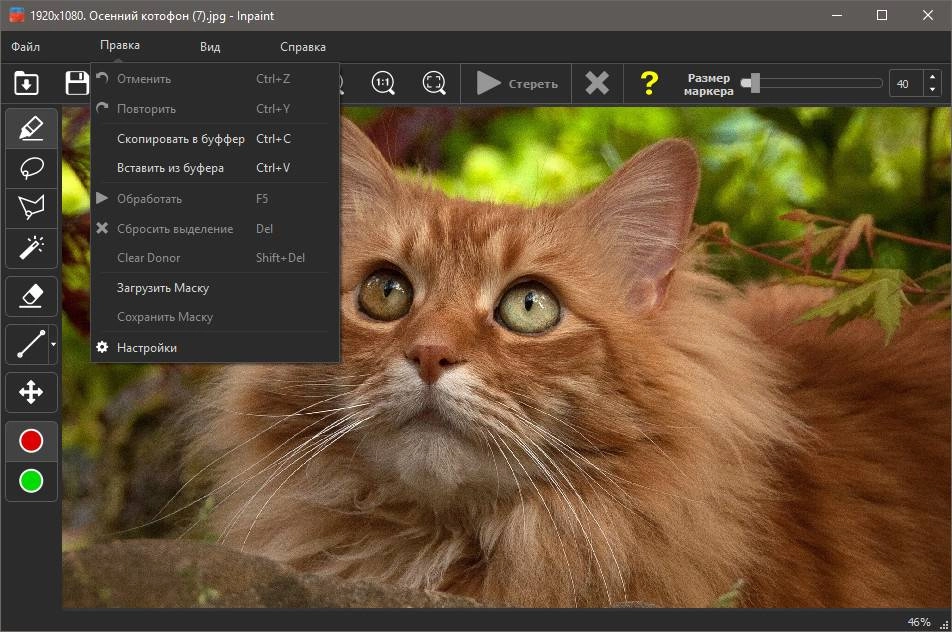952x632 pixels.
Task: Open the Справка menu
Action: [302, 47]
